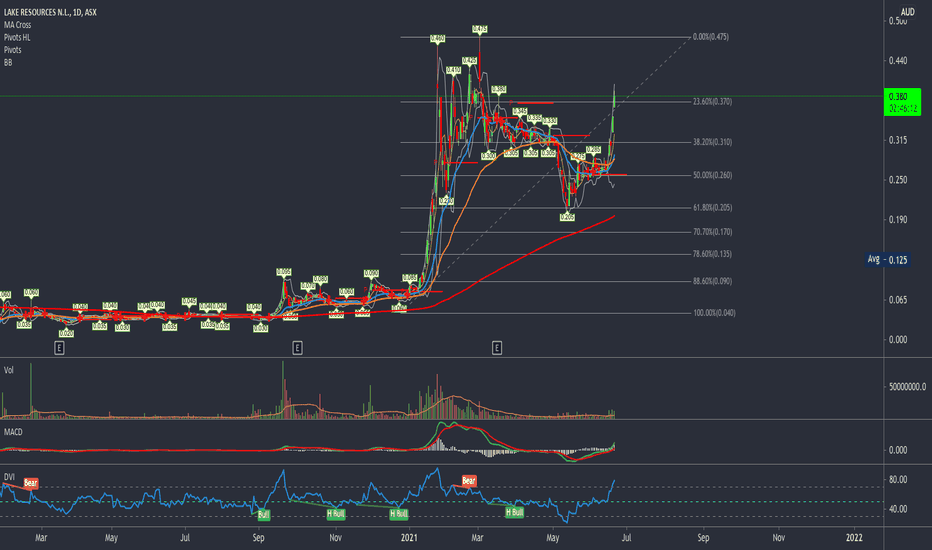The height and width of the screenshot is (550, 932).
Task: Click the Bear tag near March 2020 on DVI
Action: click(30, 483)
